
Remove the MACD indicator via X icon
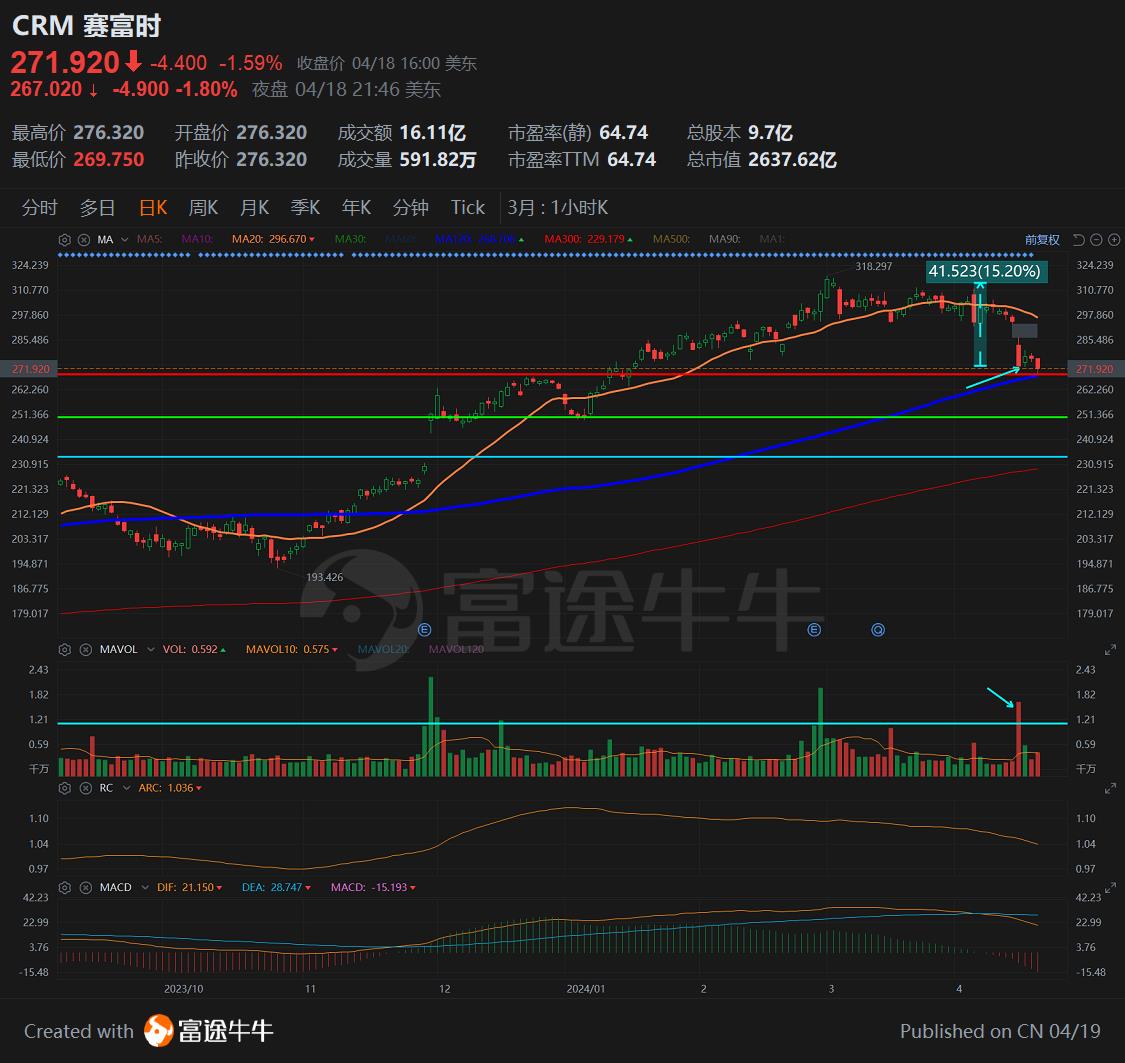click(x=85, y=887)
